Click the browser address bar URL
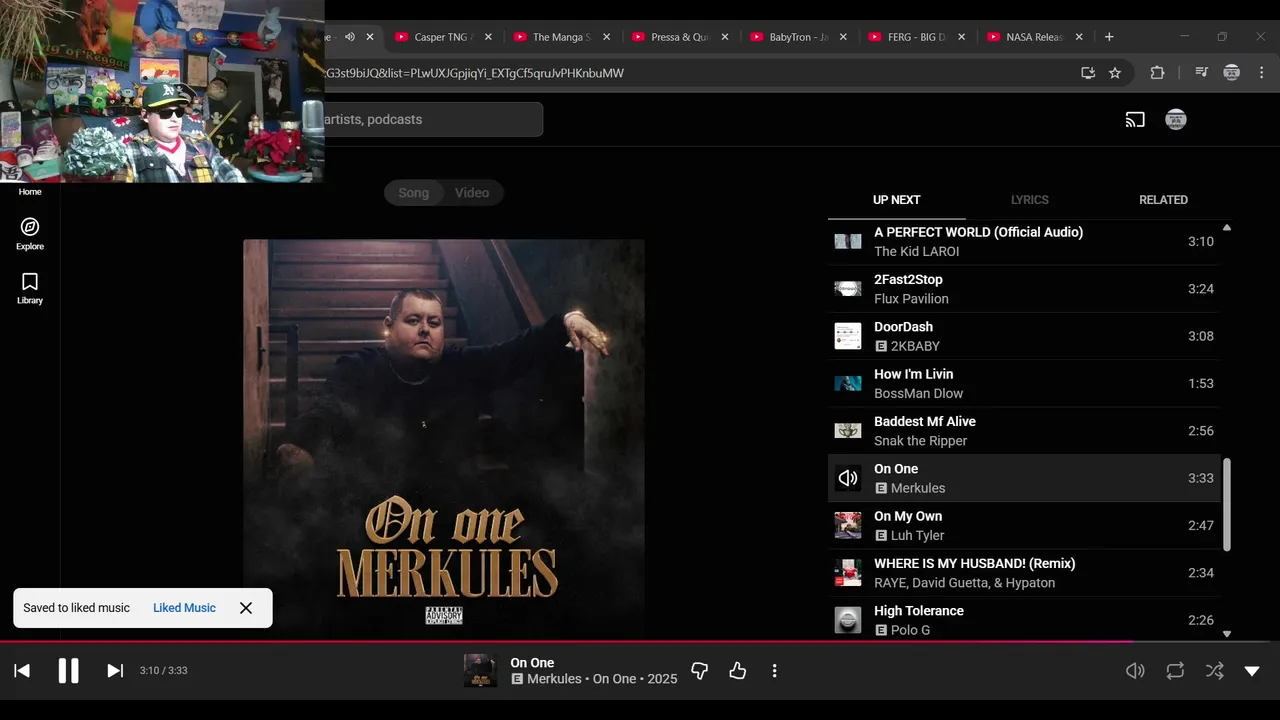Image resolution: width=1280 pixels, height=720 pixels. pos(474,73)
